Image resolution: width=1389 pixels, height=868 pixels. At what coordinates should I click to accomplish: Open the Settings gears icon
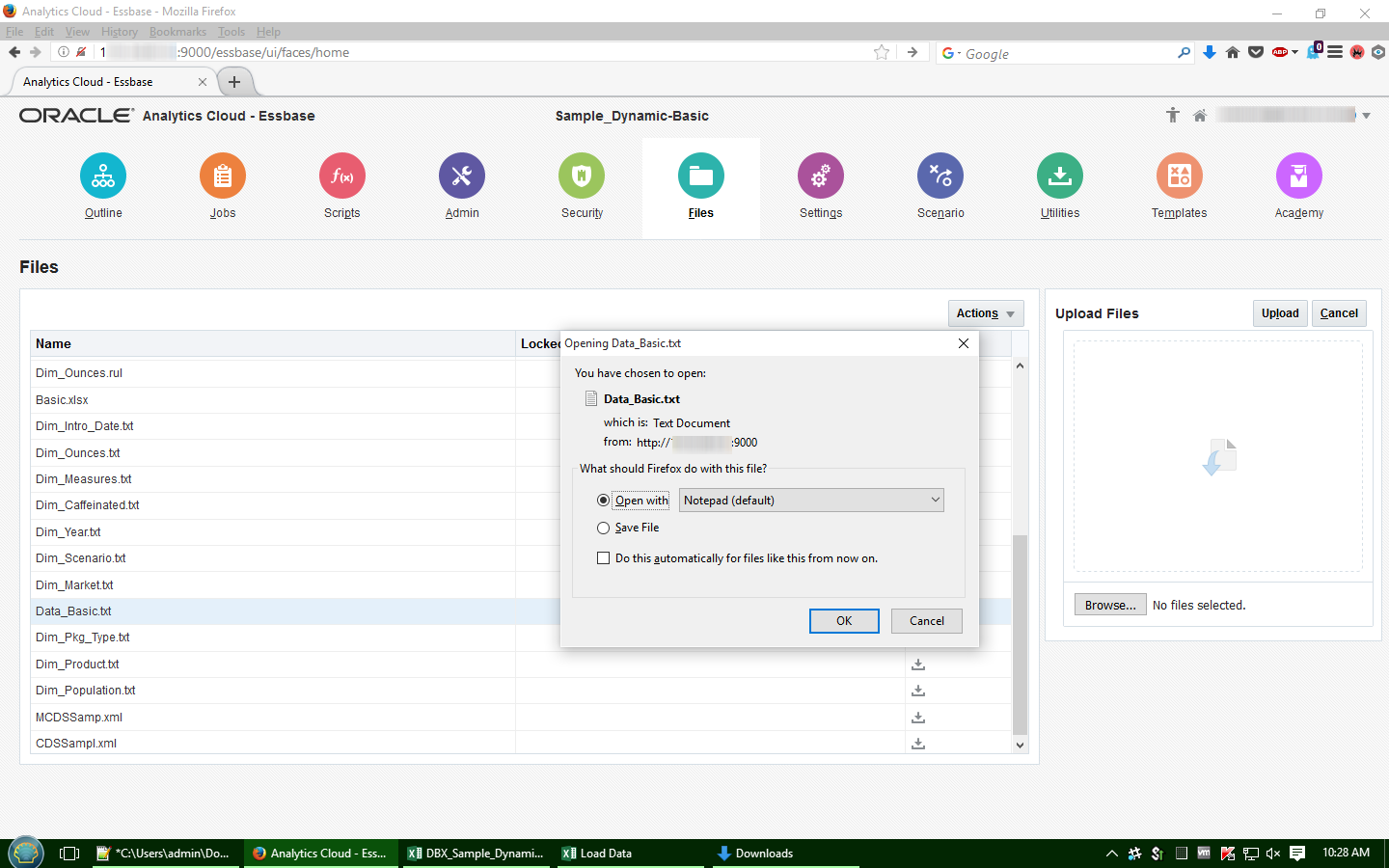[x=821, y=176]
